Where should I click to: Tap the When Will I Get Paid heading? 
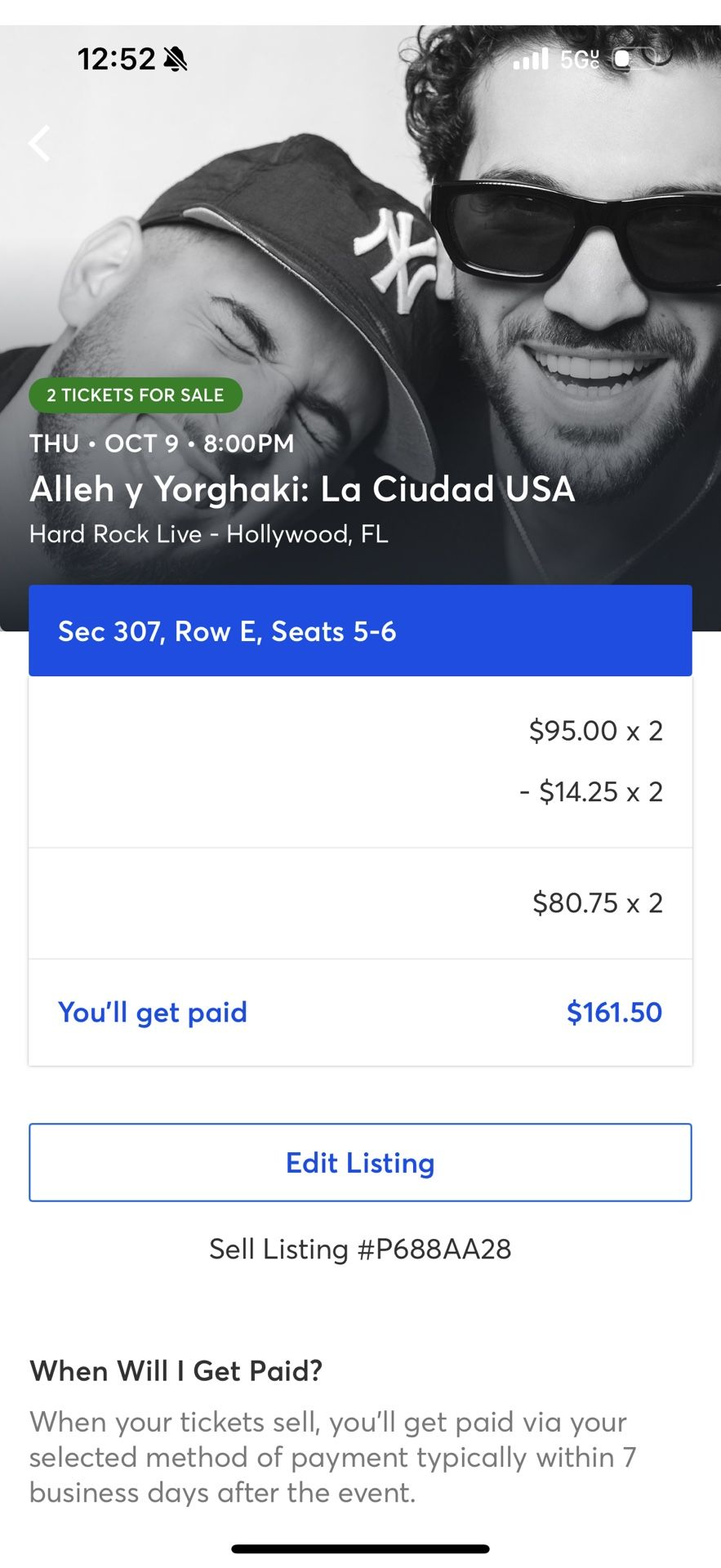(176, 1370)
